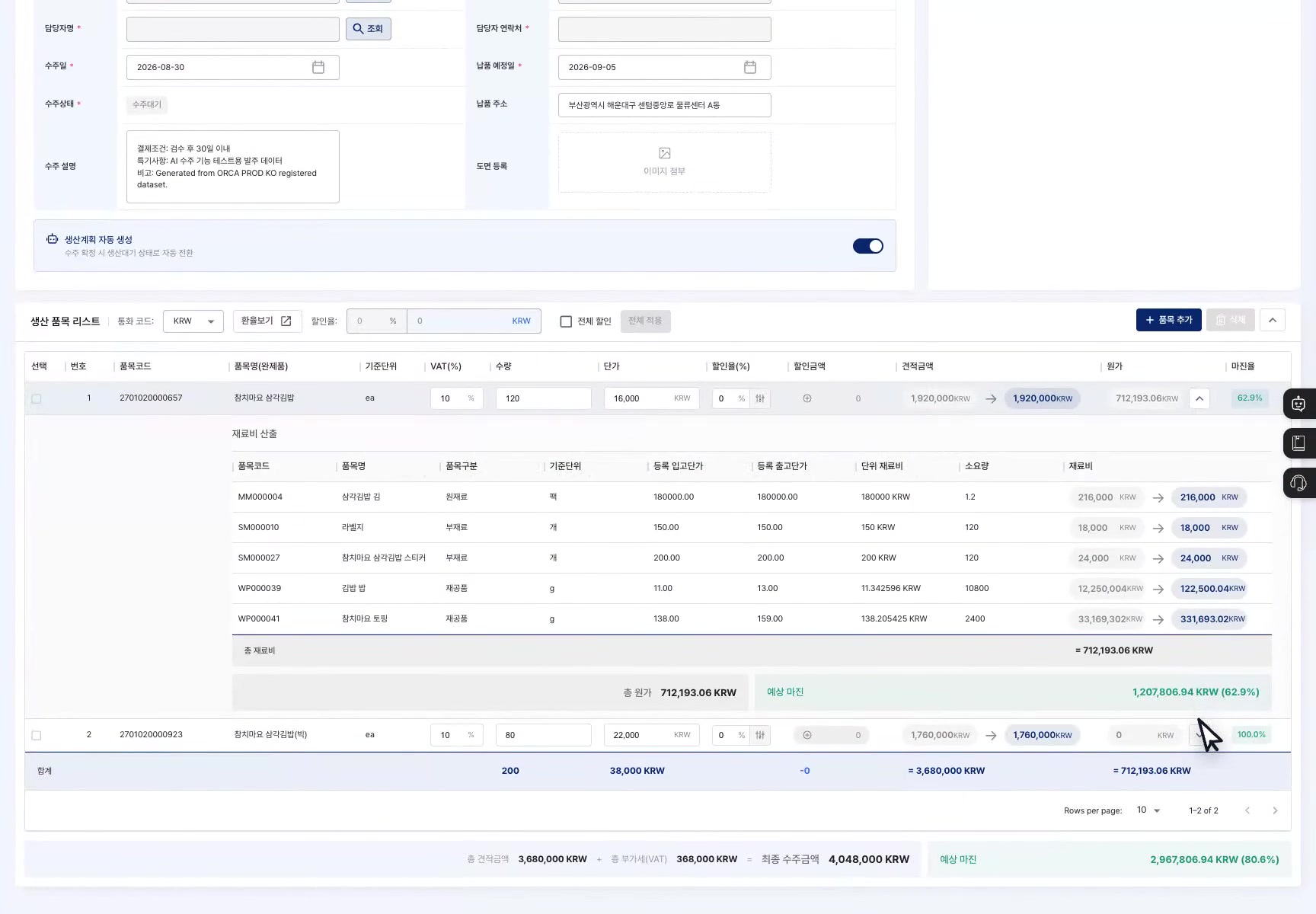
Task: Open the 통화 코드 KRW dropdown
Action: pyautogui.click(x=193, y=321)
